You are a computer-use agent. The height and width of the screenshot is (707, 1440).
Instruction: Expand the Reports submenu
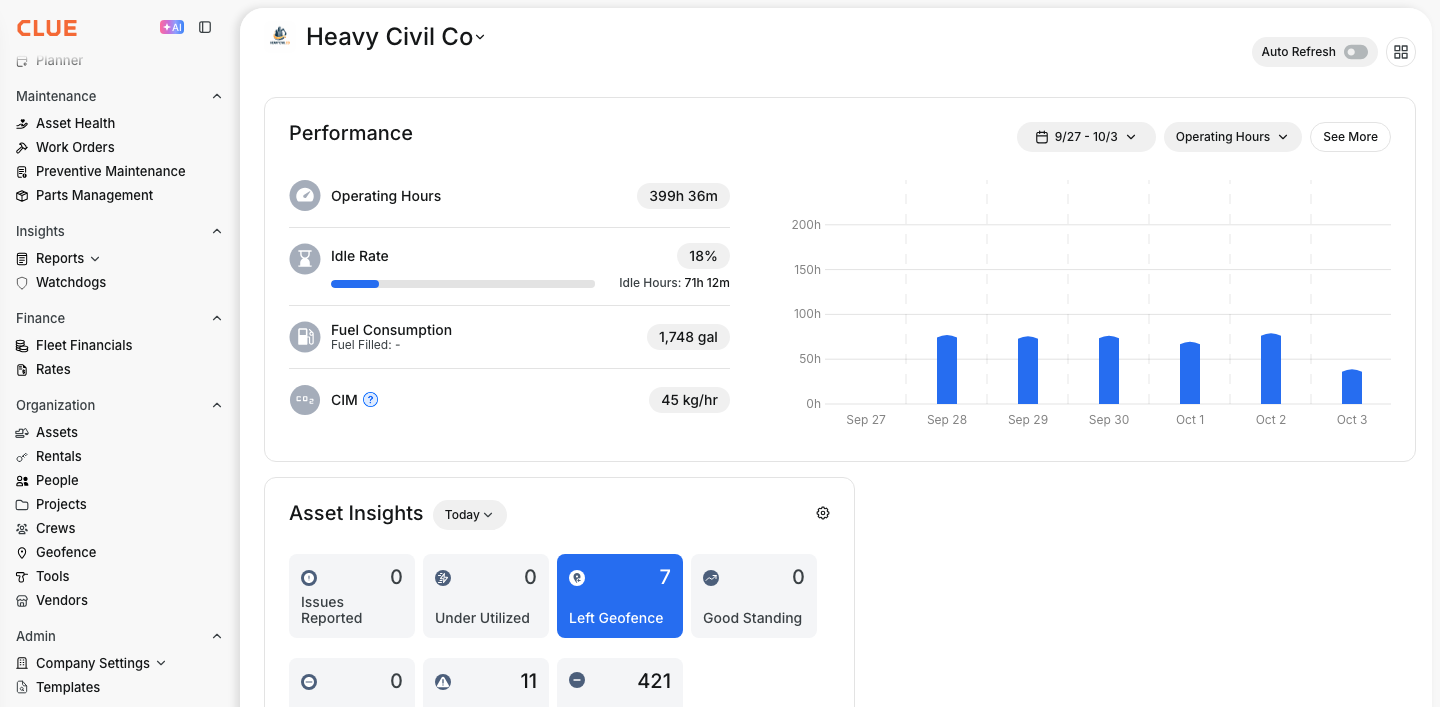95,259
